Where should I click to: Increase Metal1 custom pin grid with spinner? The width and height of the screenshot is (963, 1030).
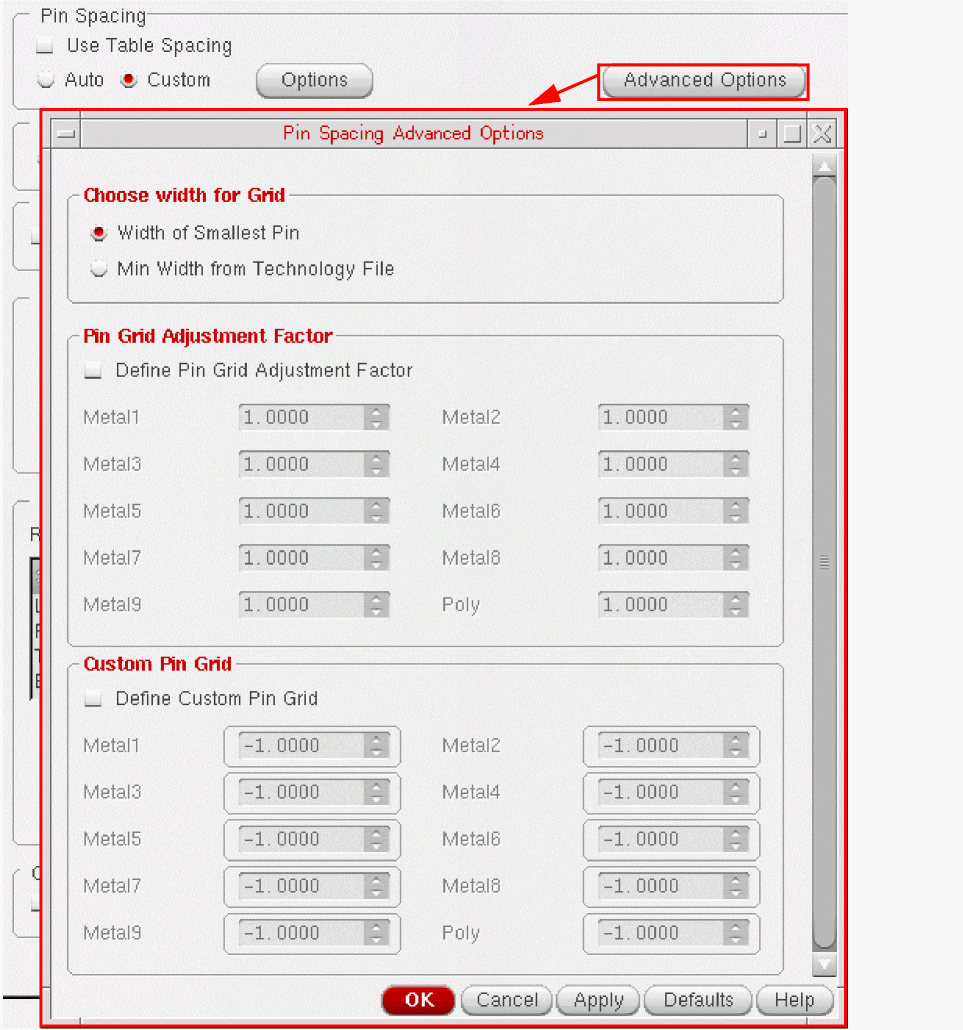(x=376, y=740)
